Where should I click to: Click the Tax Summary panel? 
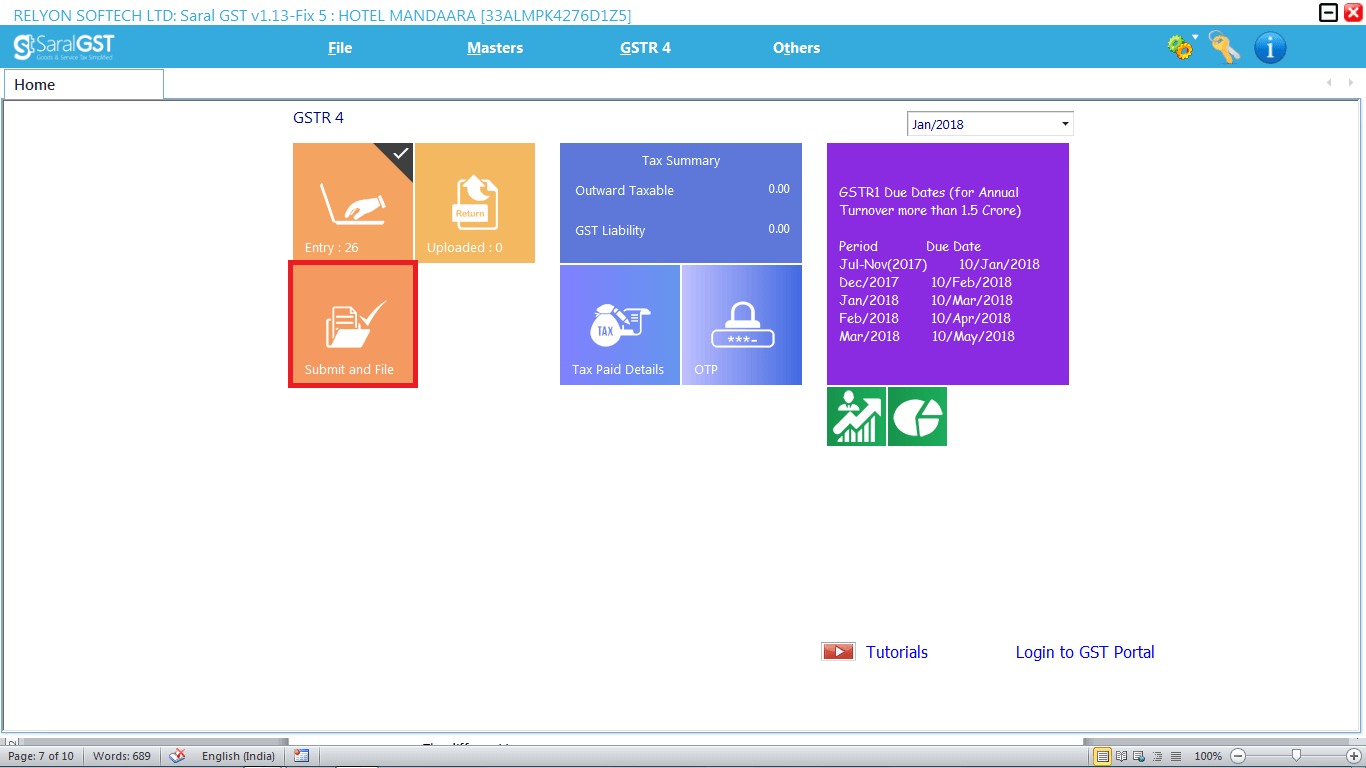[x=681, y=203]
